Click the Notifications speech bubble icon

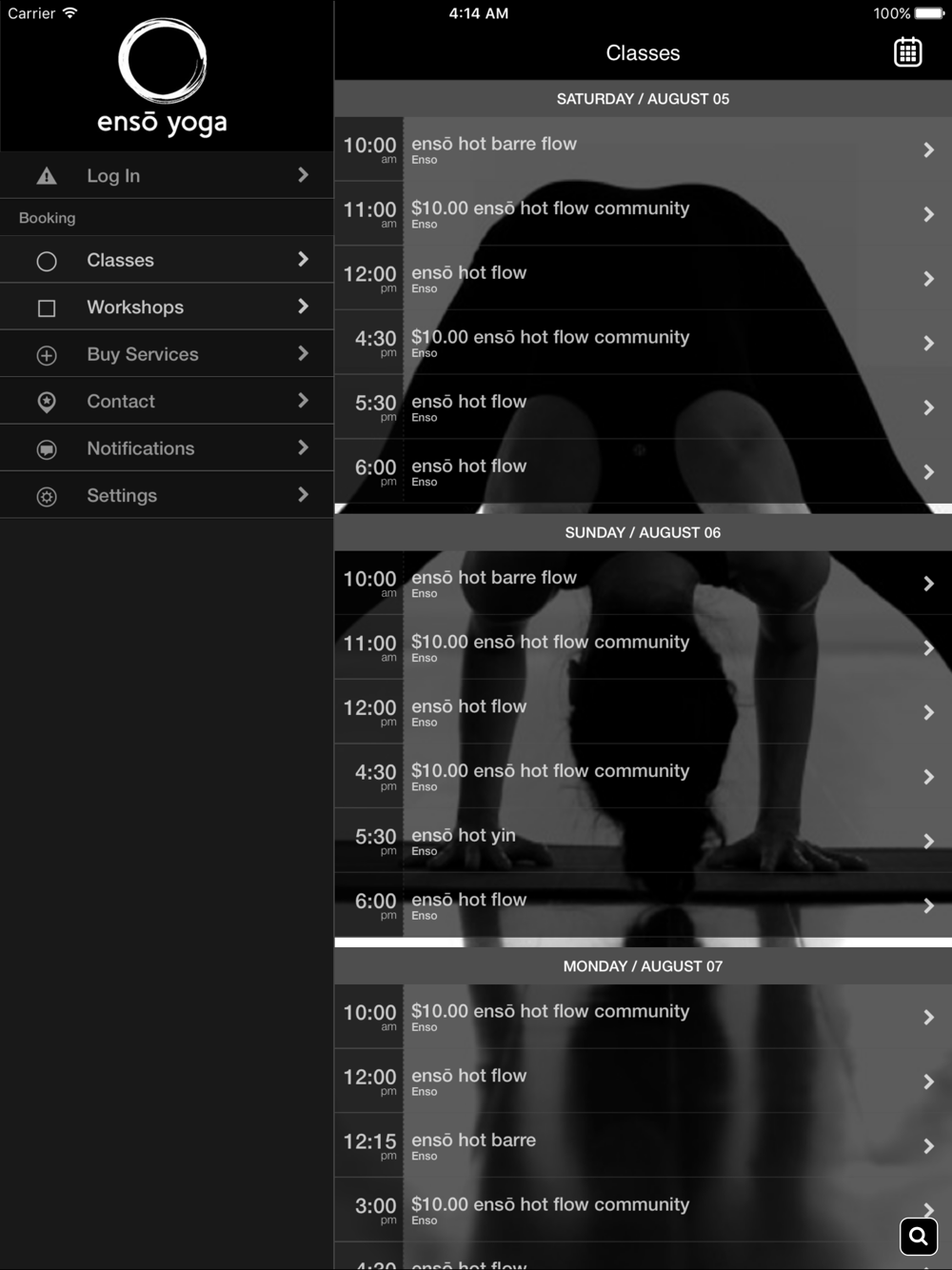(47, 449)
